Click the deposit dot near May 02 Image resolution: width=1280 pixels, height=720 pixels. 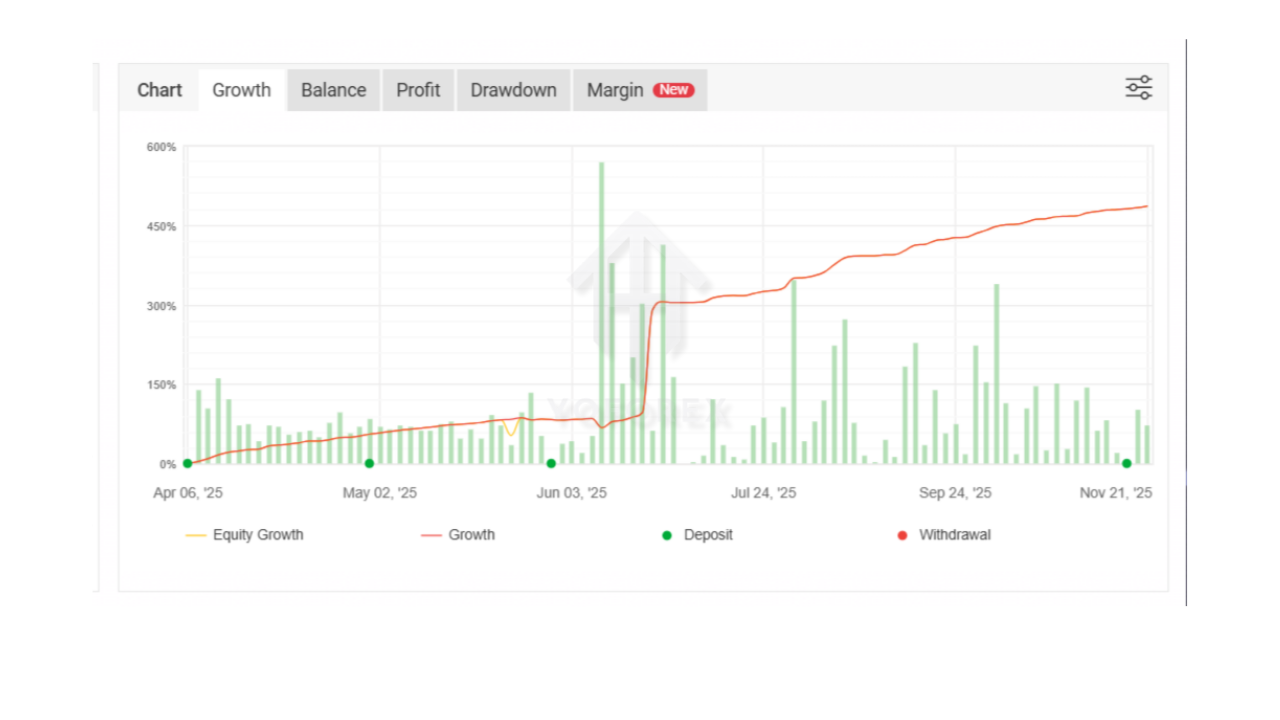click(x=369, y=463)
